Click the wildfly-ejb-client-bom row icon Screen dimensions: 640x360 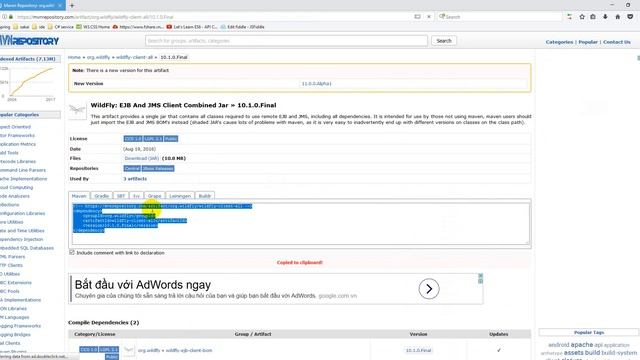[x=129, y=350]
